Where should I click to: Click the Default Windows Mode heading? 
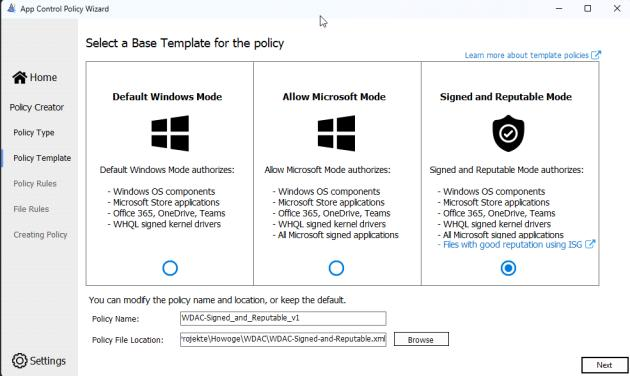(x=167, y=97)
